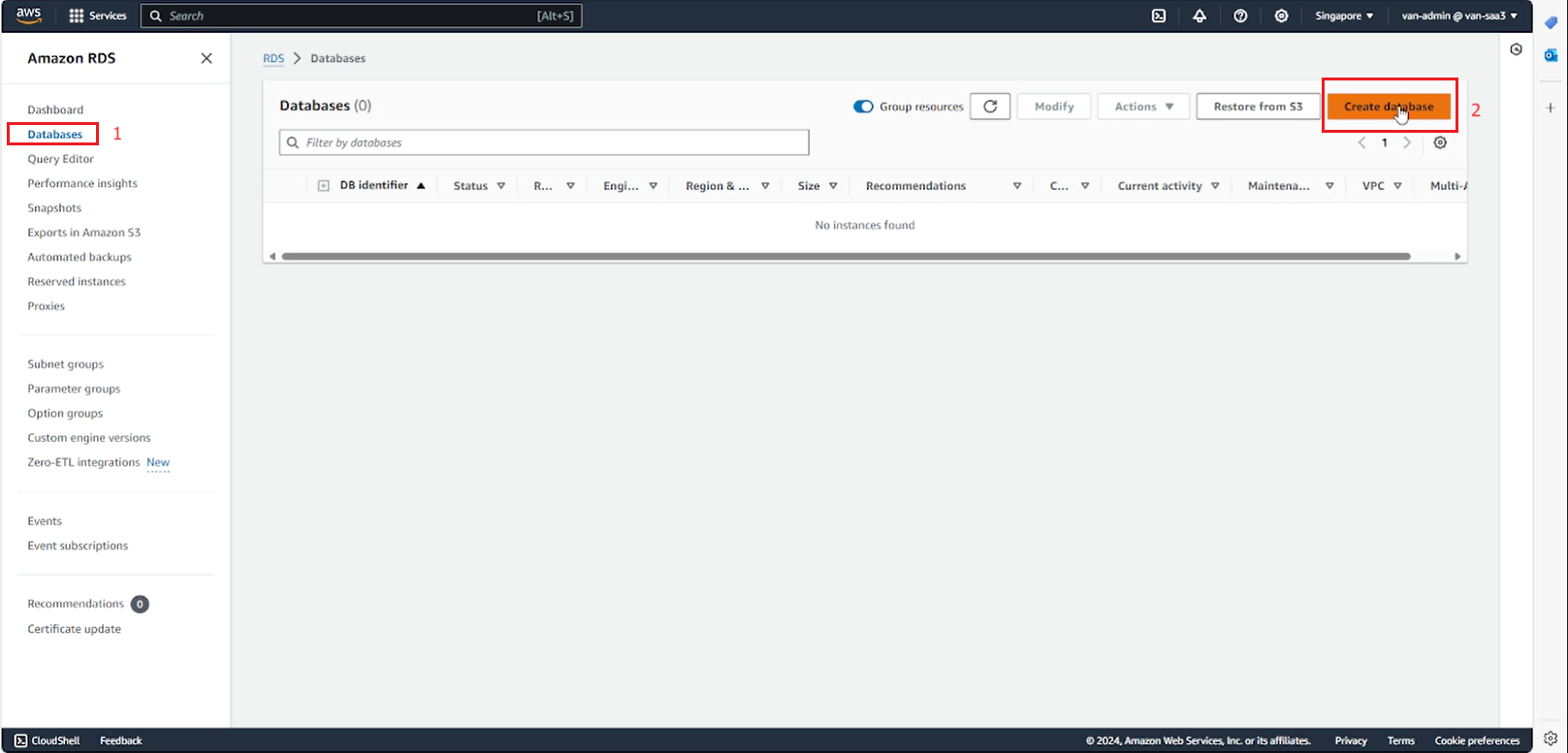Refresh the databases list

coord(990,107)
